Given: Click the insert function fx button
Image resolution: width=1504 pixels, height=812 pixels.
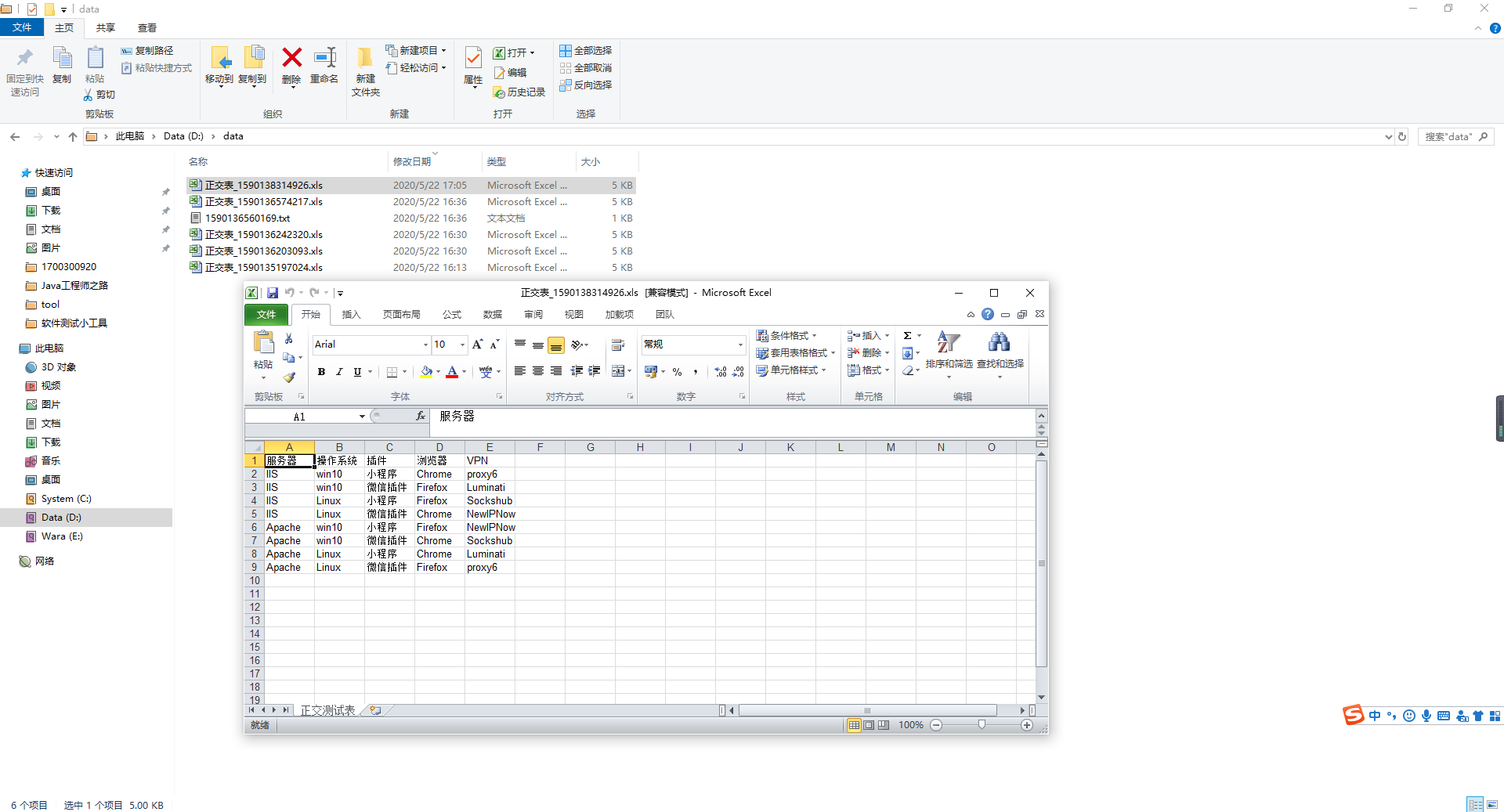Looking at the screenshot, I should tap(421, 417).
